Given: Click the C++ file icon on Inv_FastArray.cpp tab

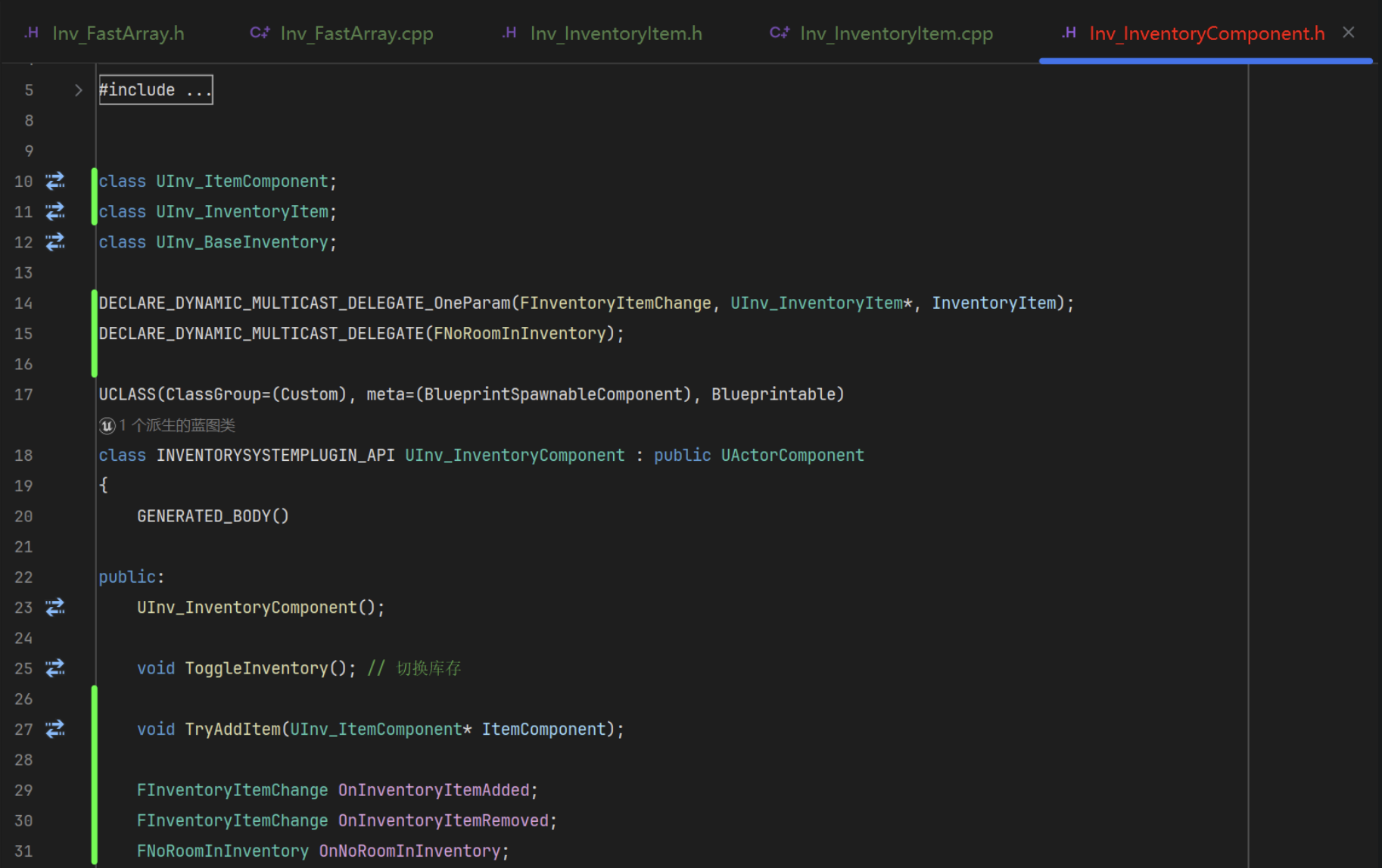Looking at the screenshot, I should [260, 33].
